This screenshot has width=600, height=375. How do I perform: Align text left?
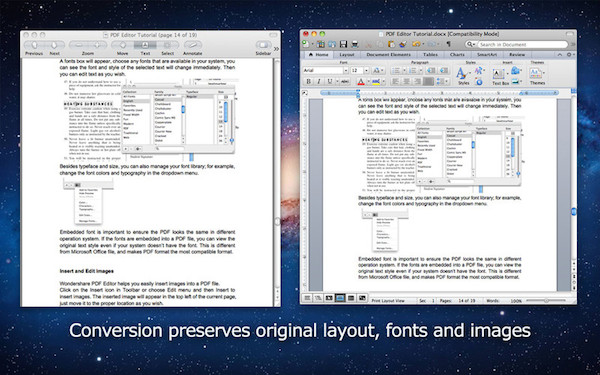pos(396,82)
